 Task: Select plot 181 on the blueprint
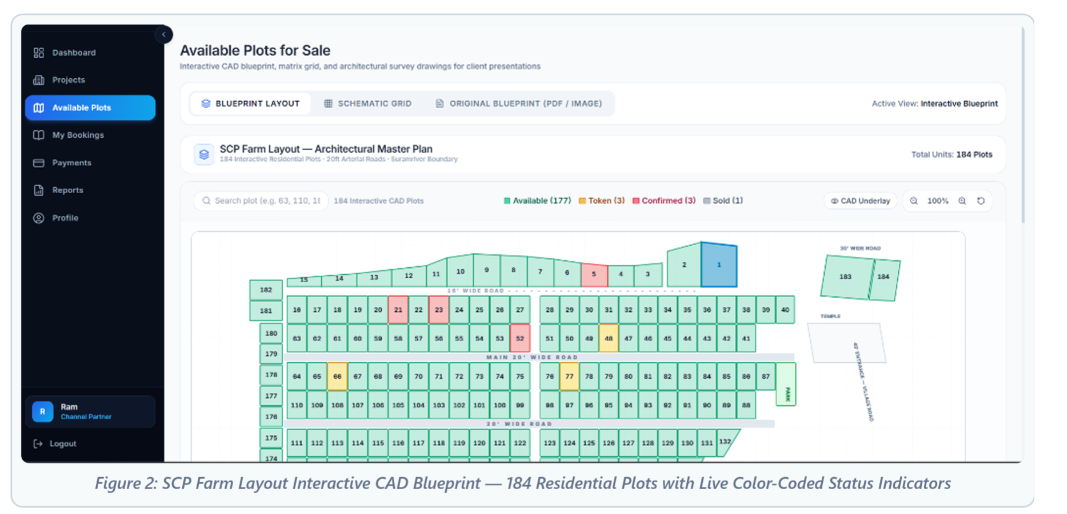coord(266,310)
